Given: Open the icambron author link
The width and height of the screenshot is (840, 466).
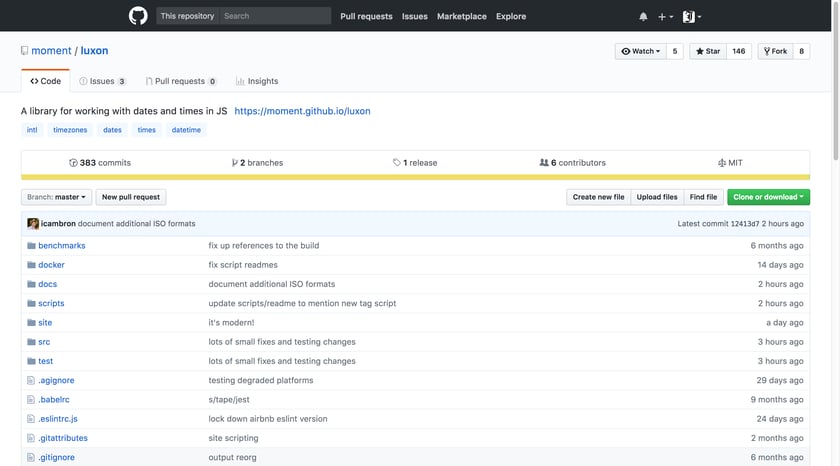Looking at the screenshot, I should [58, 223].
